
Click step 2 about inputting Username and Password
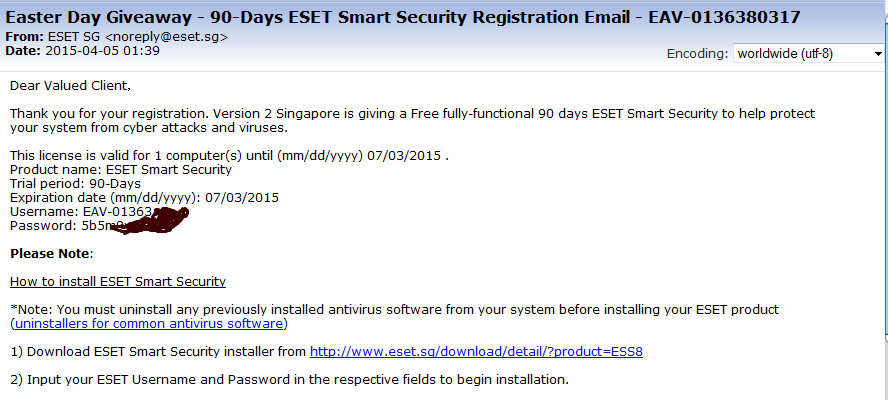click(x=289, y=380)
